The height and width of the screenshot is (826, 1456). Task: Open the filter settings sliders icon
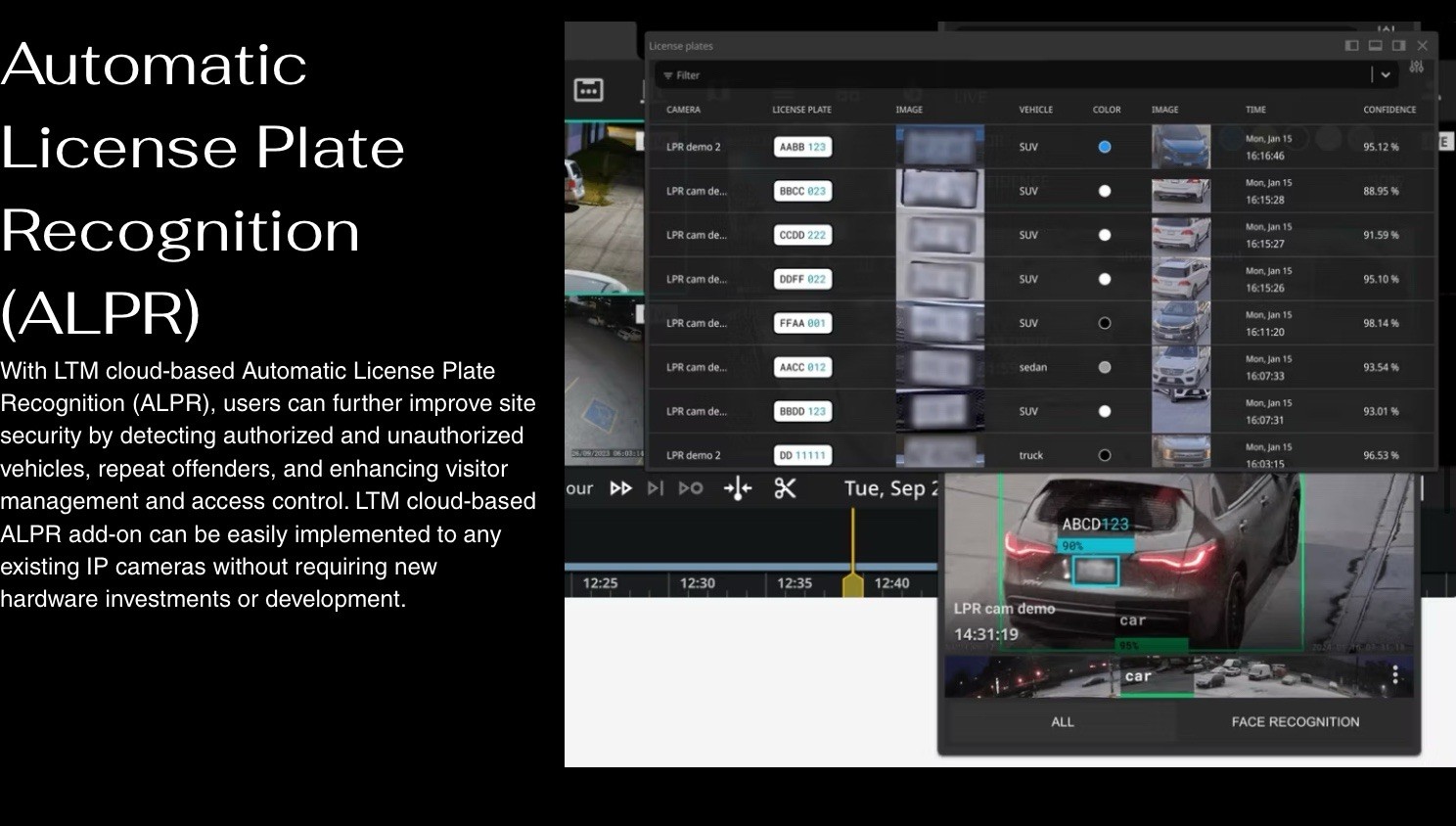coord(1416,68)
